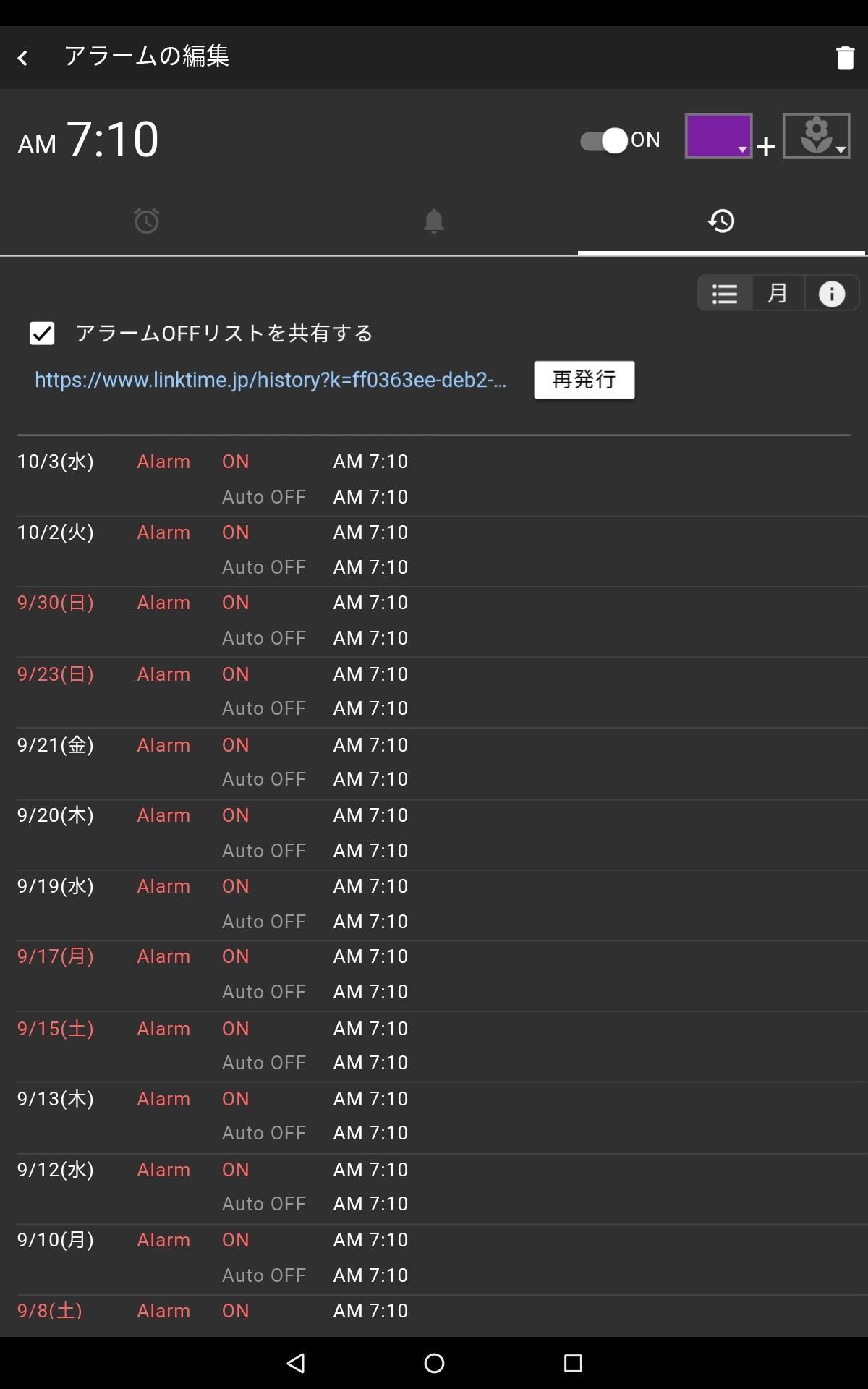
Task: Tap the plus sign between color and icon
Action: pyautogui.click(x=766, y=147)
